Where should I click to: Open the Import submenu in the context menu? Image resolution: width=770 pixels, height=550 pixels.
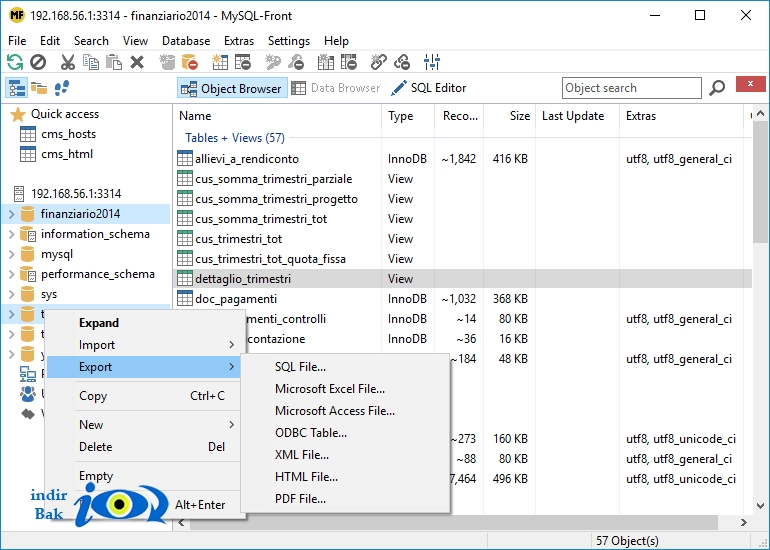point(145,345)
